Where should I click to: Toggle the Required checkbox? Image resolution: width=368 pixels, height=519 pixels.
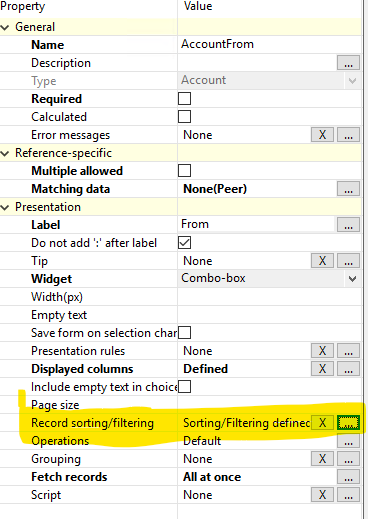(185, 99)
